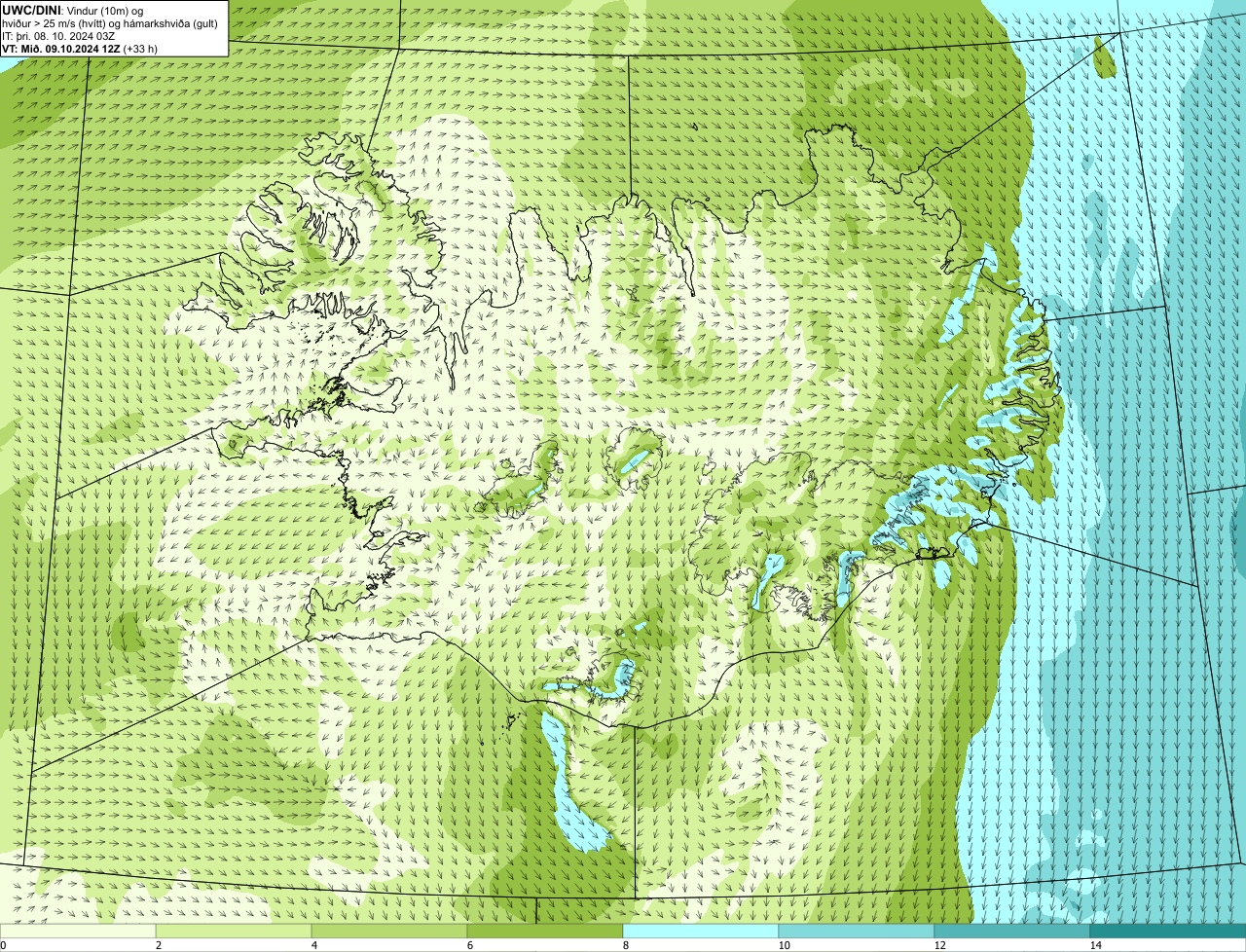Select the 8–10 m/s light cyan swatch

701,931
